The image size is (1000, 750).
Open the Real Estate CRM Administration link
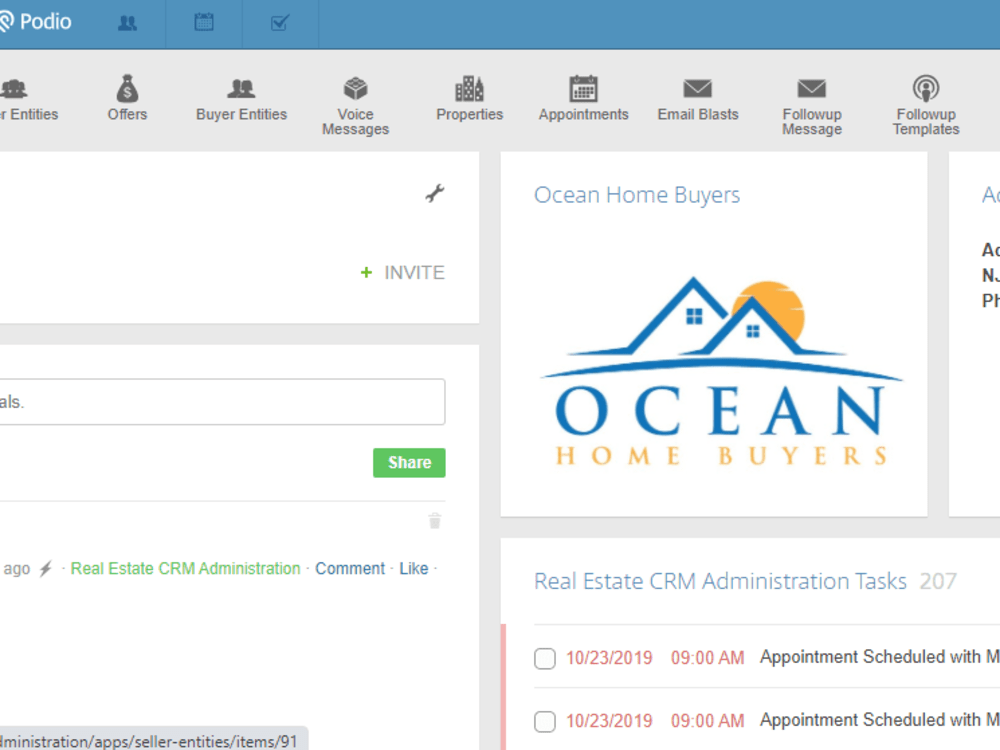[186, 568]
